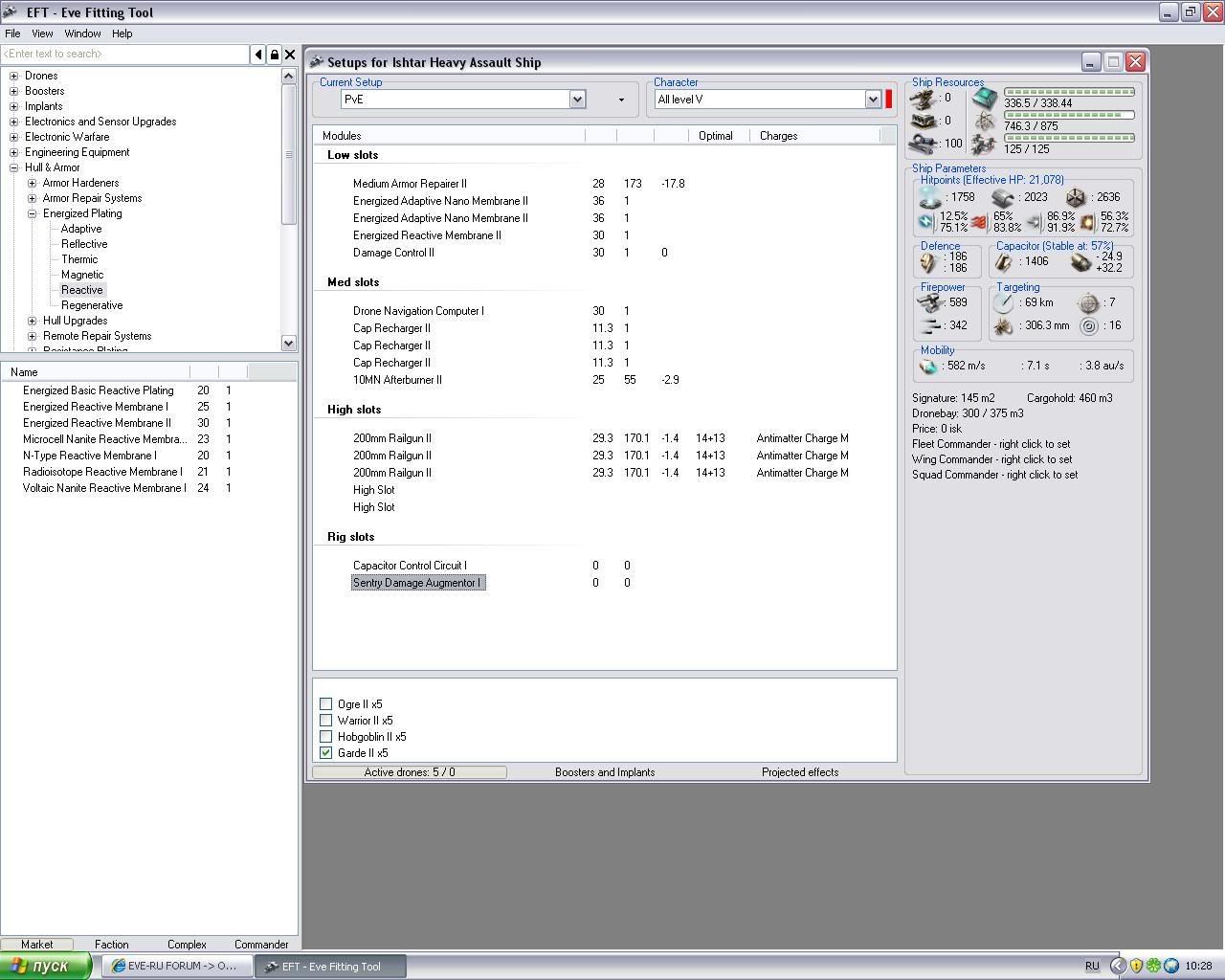Image resolution: width=1225 pixels, height=980 pixels.
Task: Click the CPU chip icon beside 336.5 / 338.44
Action: [985, 98]
